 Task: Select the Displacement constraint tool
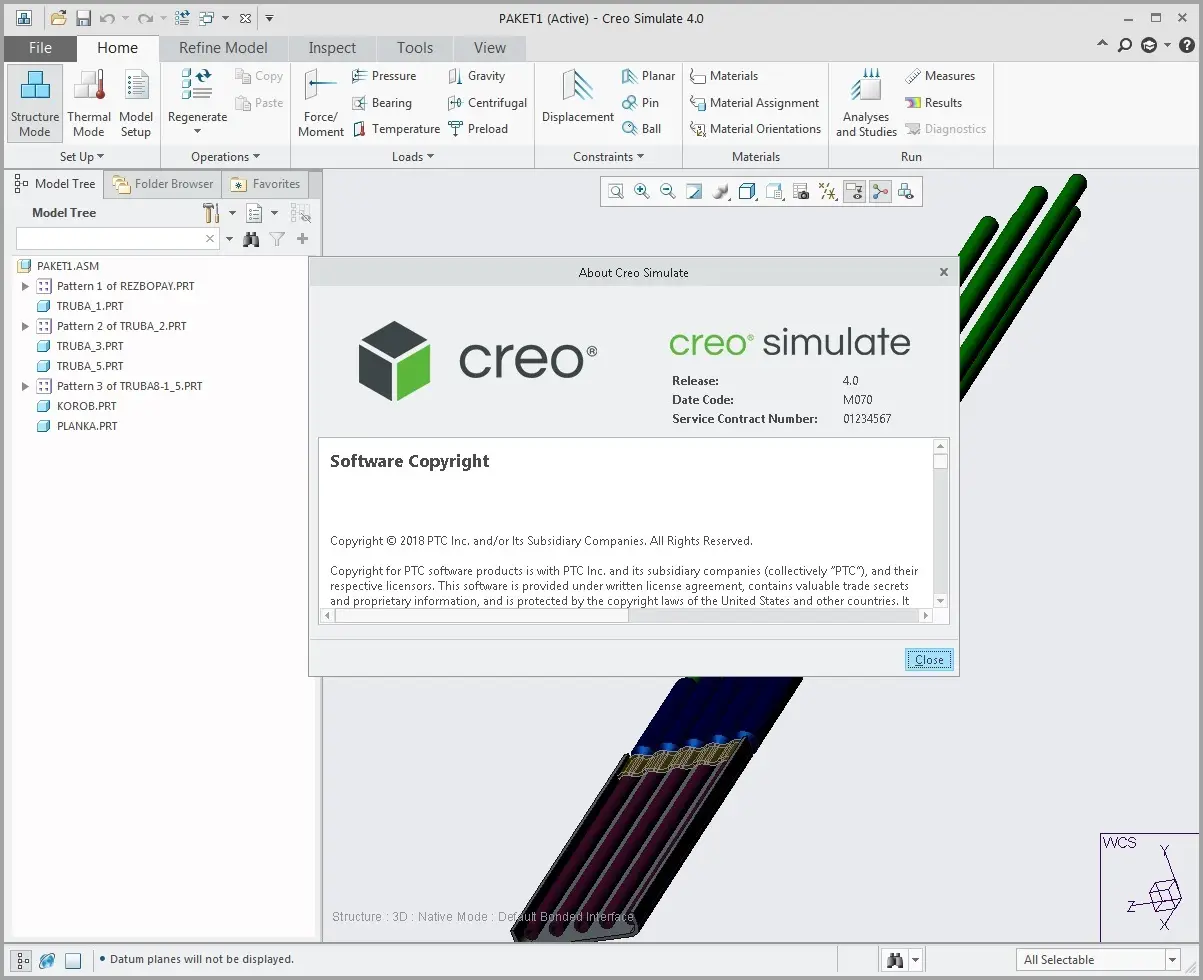point(576,98)
